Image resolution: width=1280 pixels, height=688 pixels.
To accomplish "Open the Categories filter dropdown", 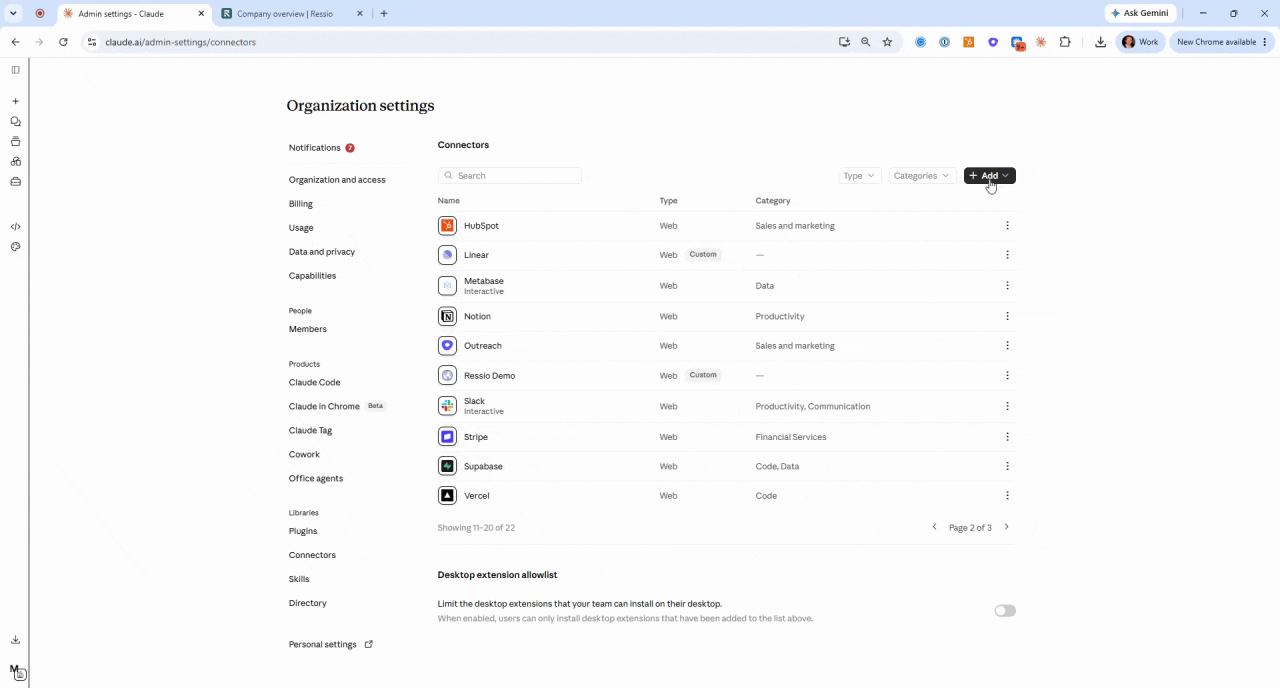I will tap(922, 176).
